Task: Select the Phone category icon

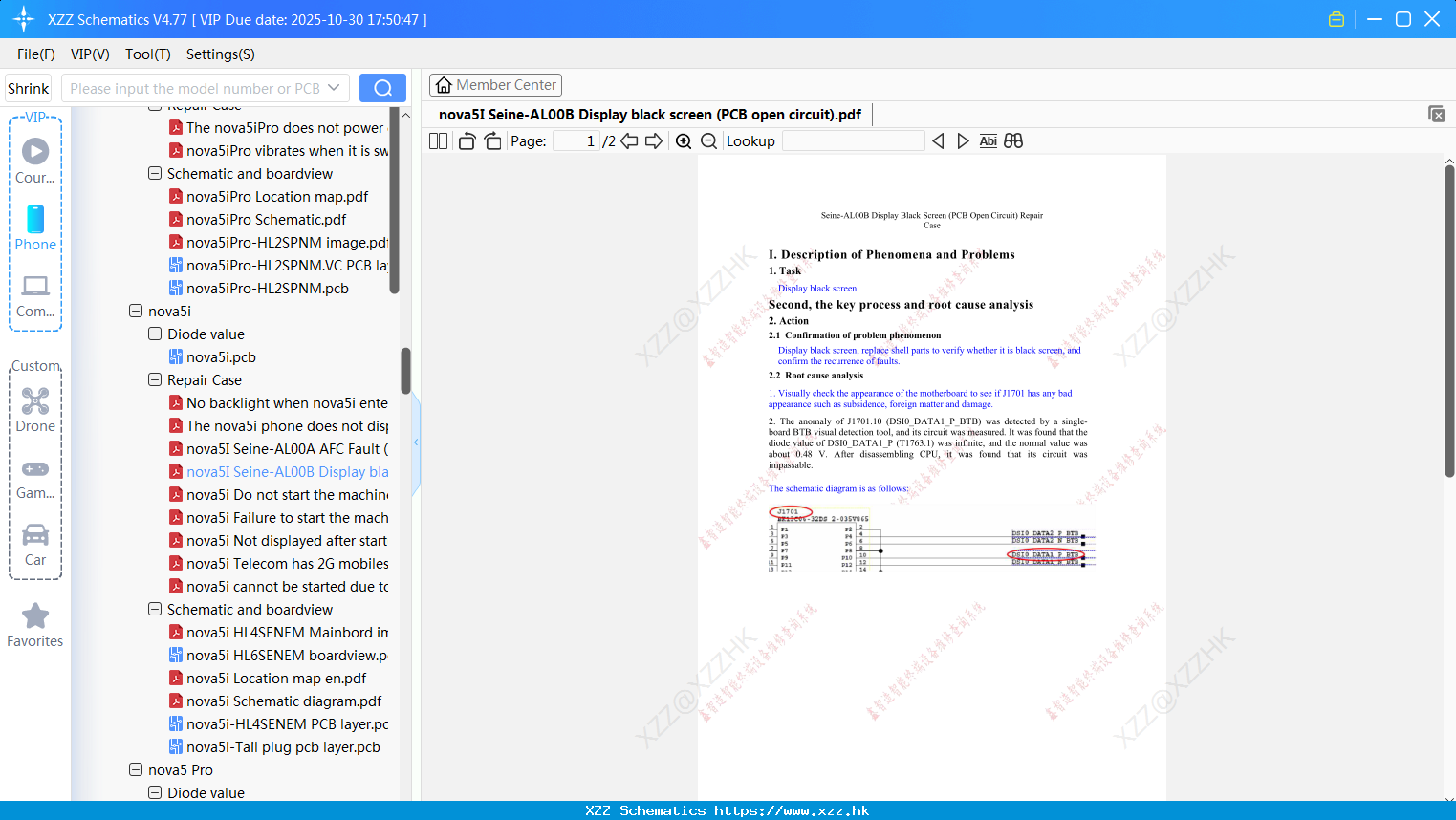Action: coord(35,227)
